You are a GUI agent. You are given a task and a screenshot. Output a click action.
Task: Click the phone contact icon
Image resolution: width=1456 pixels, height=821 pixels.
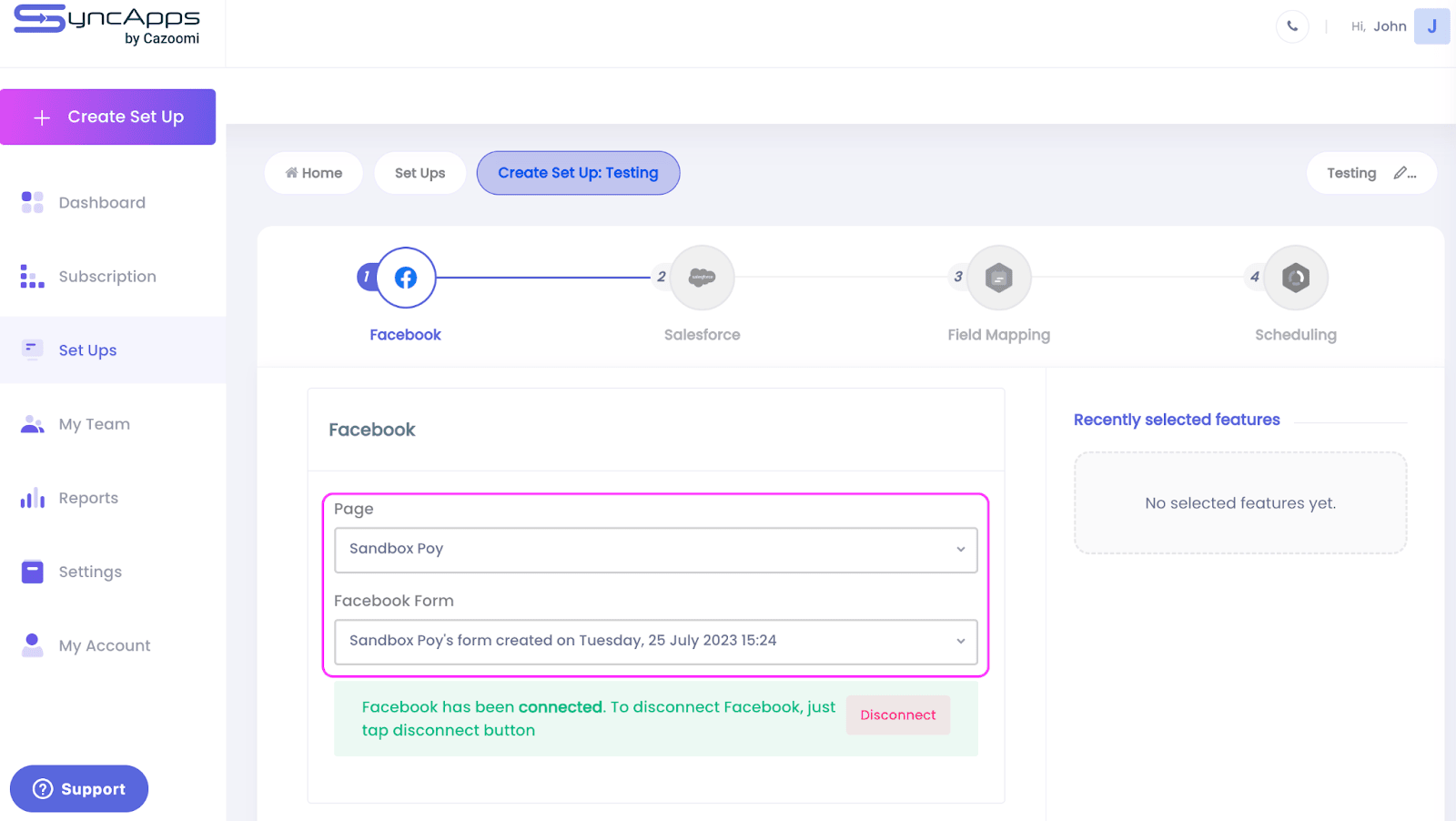point(1292,26)
